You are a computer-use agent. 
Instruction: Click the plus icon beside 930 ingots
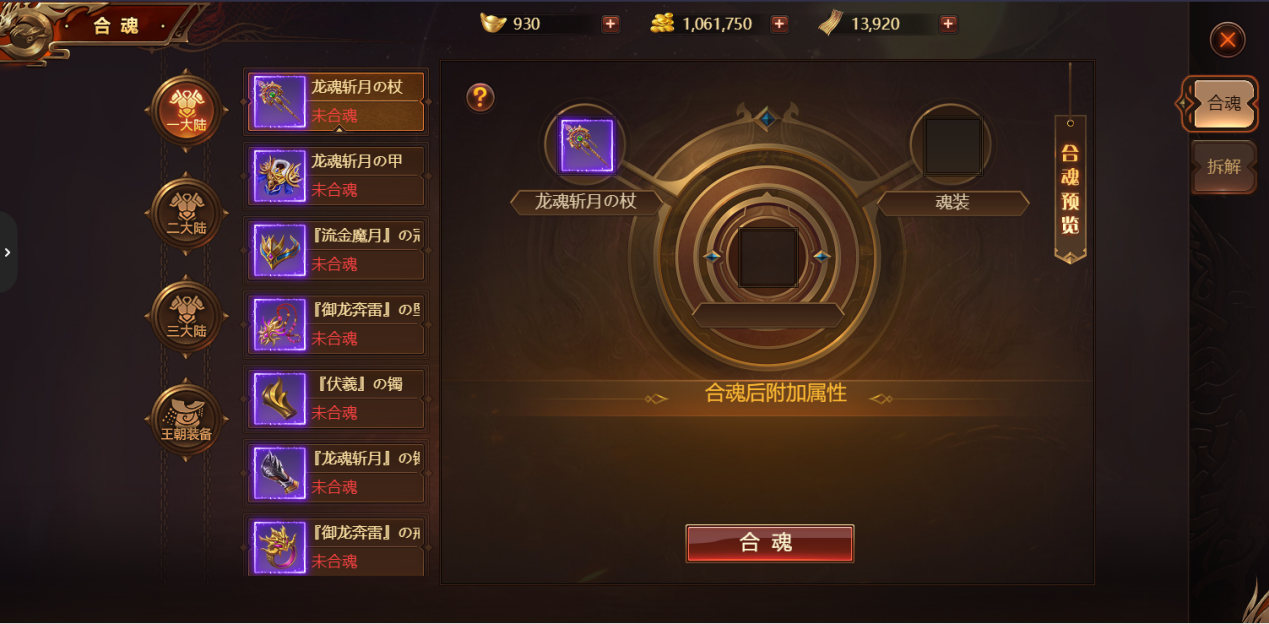pyautogui.click(x=610, y=24)
